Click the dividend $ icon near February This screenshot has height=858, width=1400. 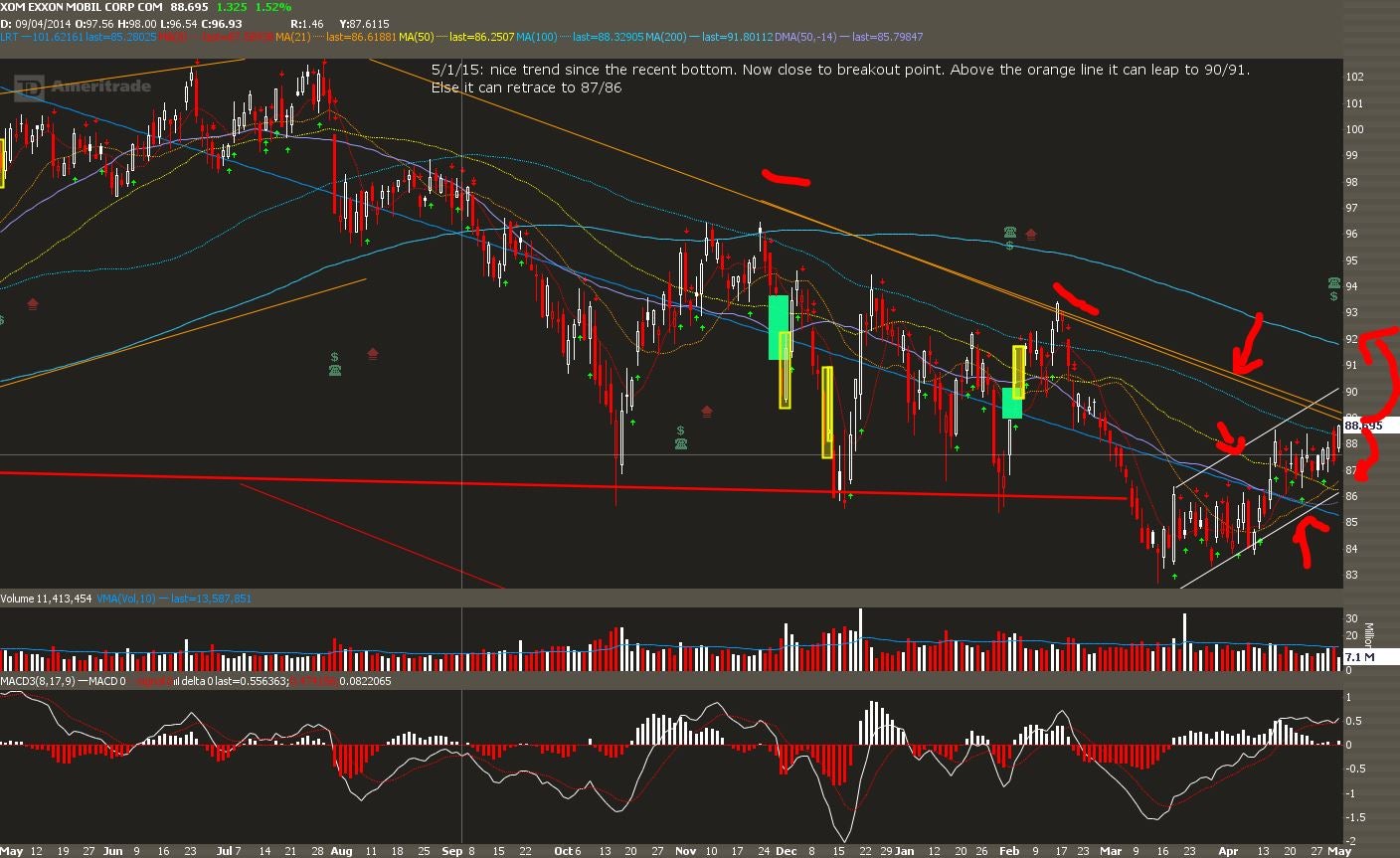pos(1009,246)
